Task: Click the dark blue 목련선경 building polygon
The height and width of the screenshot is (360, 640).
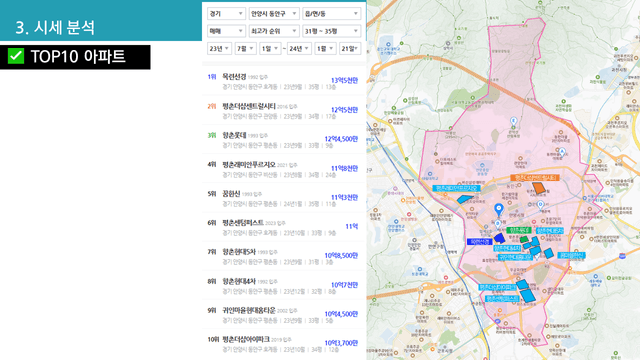Action: pyautogui.click(x=499, y=238)
